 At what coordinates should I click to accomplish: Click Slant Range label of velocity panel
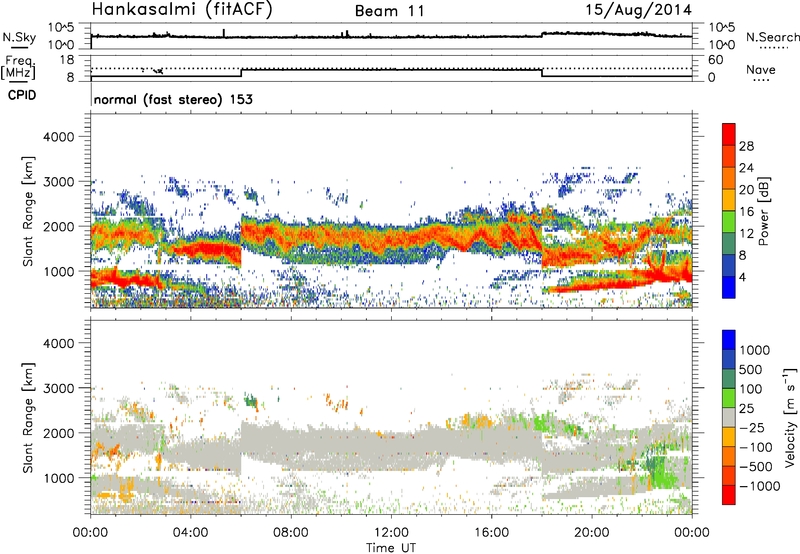(28, 418)
